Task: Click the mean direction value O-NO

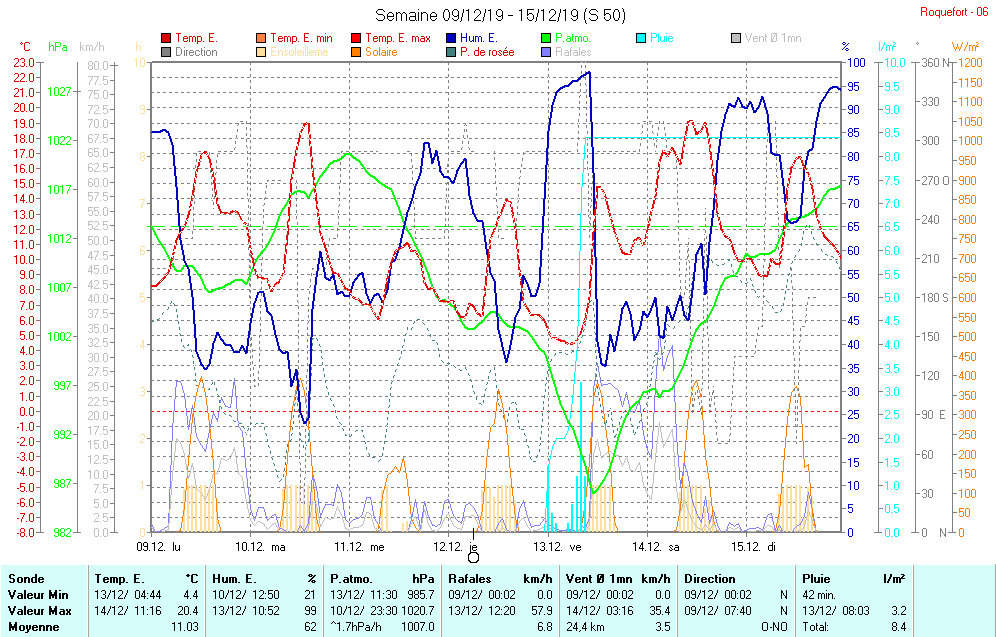Action: pos(774,627)
